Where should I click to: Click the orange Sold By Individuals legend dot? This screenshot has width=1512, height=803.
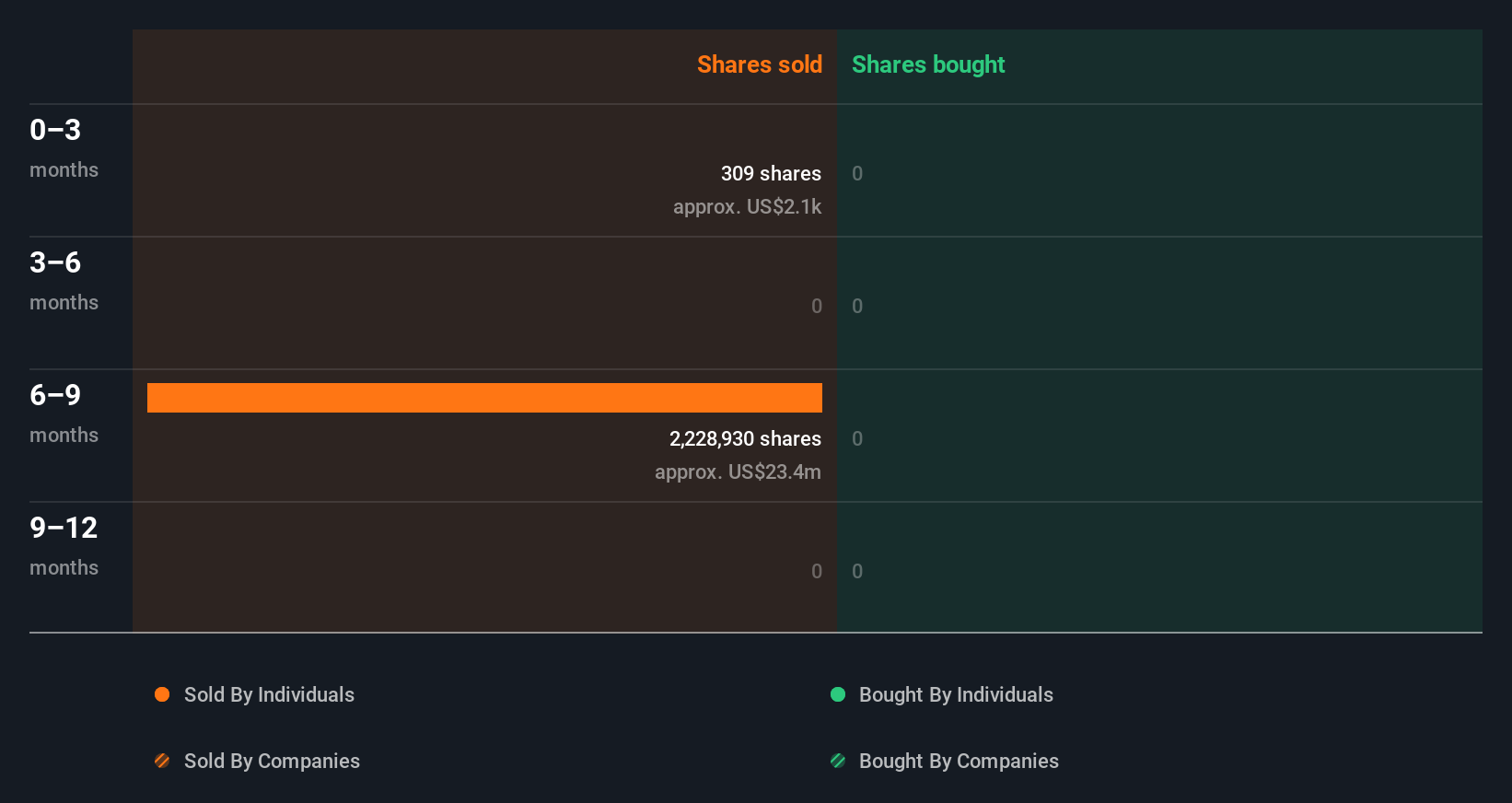coord(162,694)
